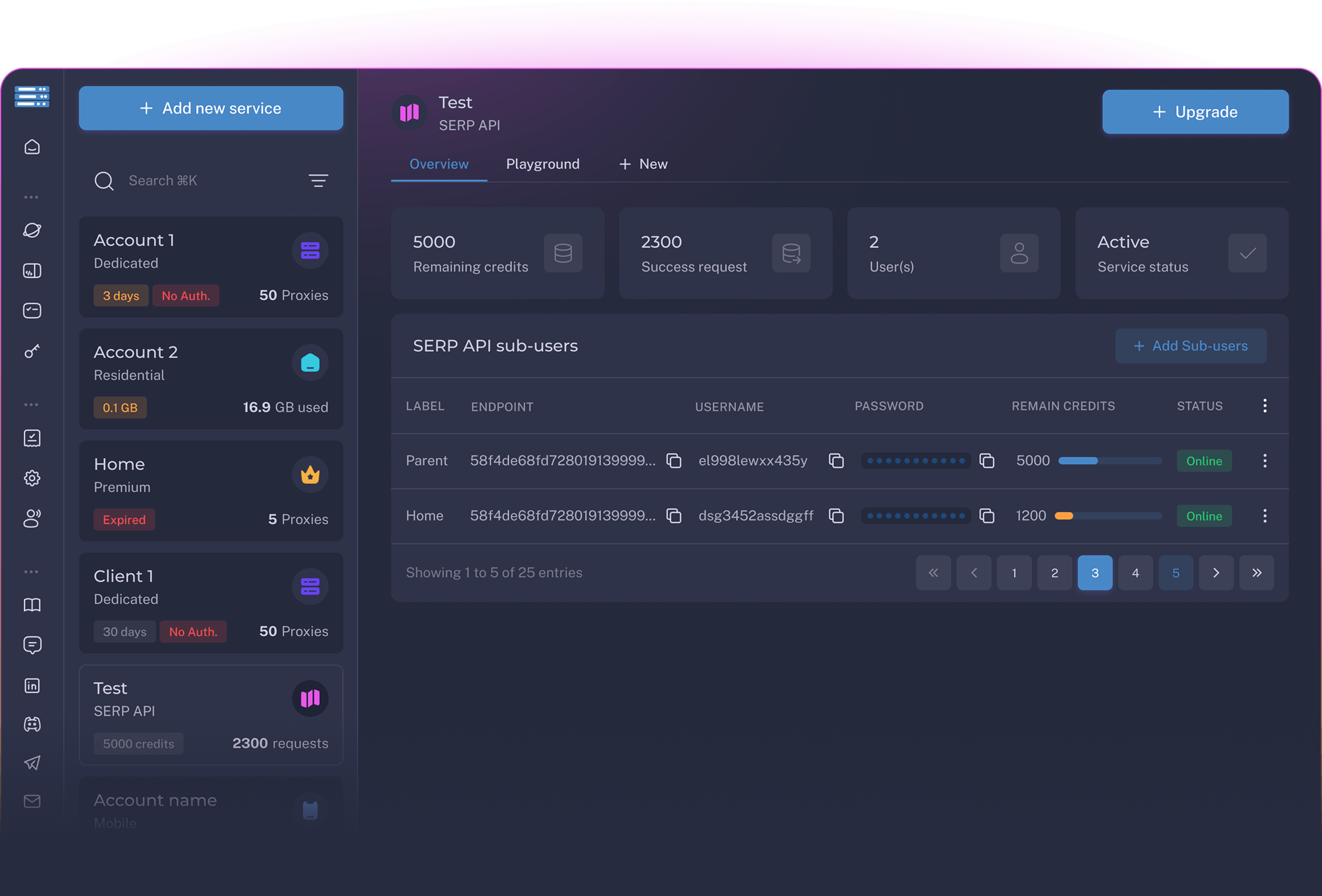The image size is (1322, 896).
Task: Switch to the Playground tab
Action: (x=542, y=164)
